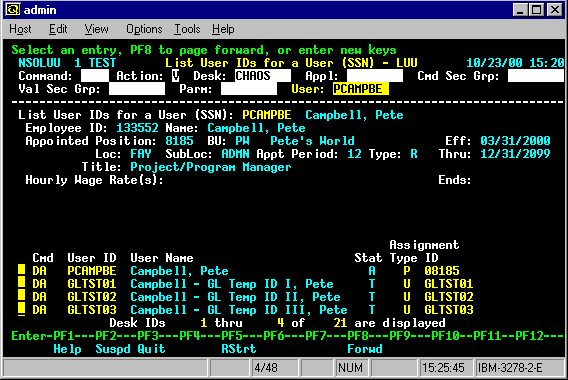Click the Val Sec Grp input field

click(137, 89)
